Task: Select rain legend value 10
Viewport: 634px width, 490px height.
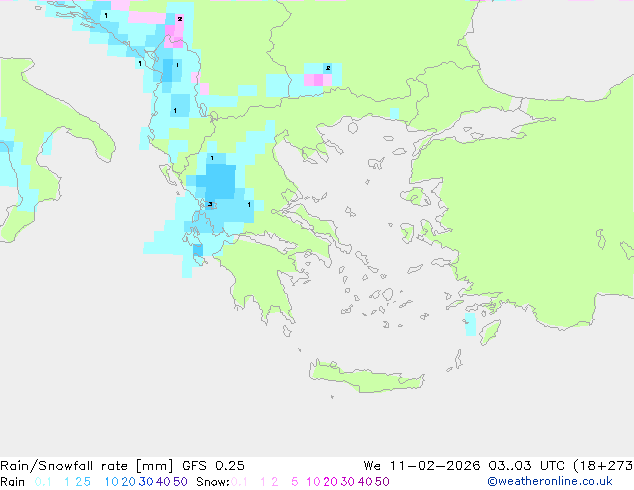Action: (111, 482)
